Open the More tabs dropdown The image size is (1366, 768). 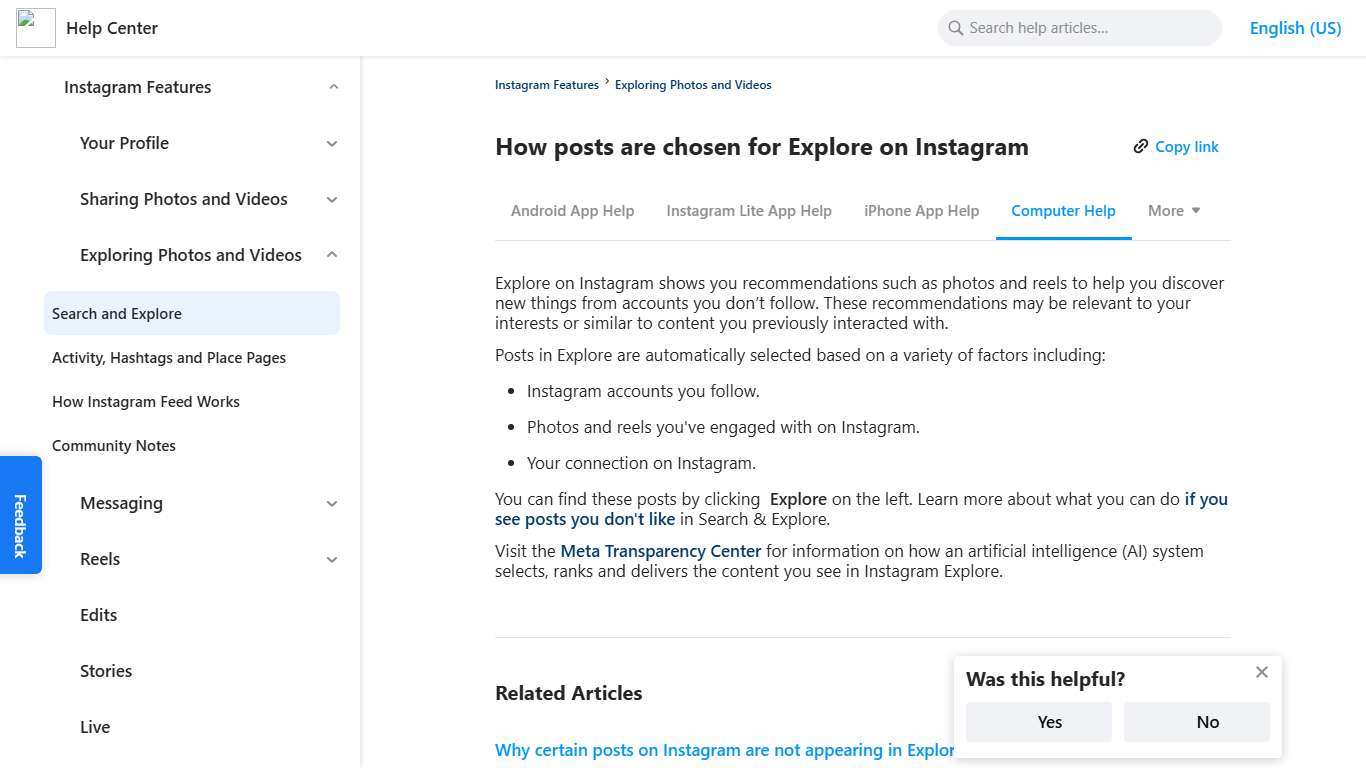(x=1173, y=210)
